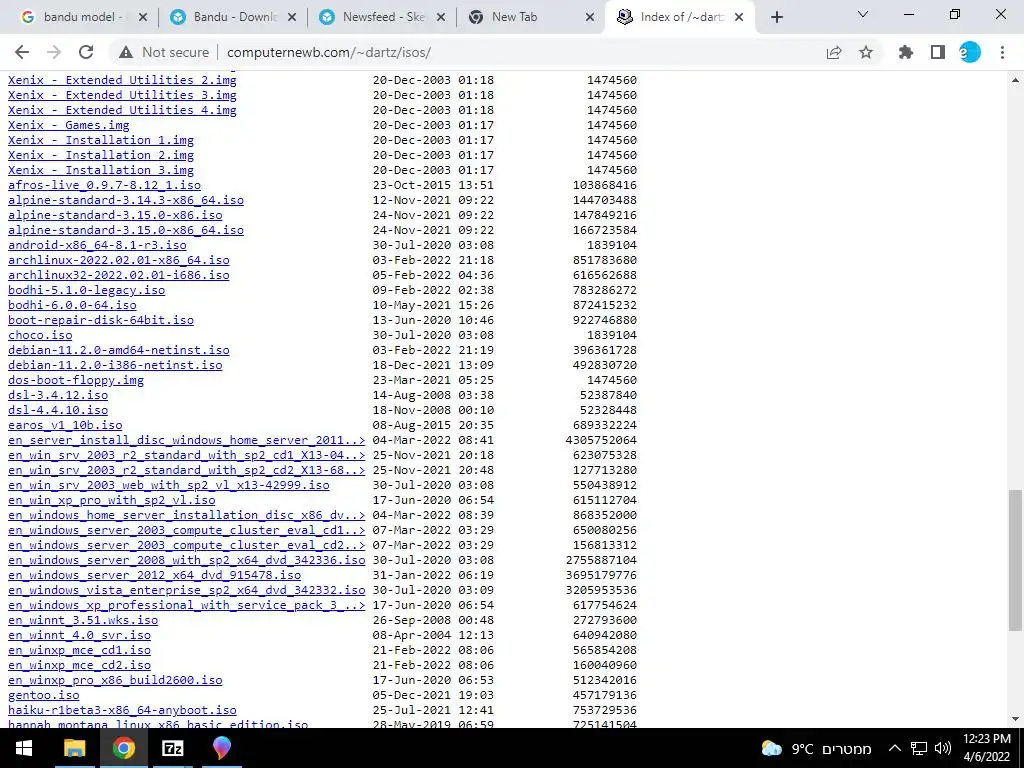The image size is (1024, 768).
Task: Click the en_winnt_3.51.wks.iso link
Action: 83,620
